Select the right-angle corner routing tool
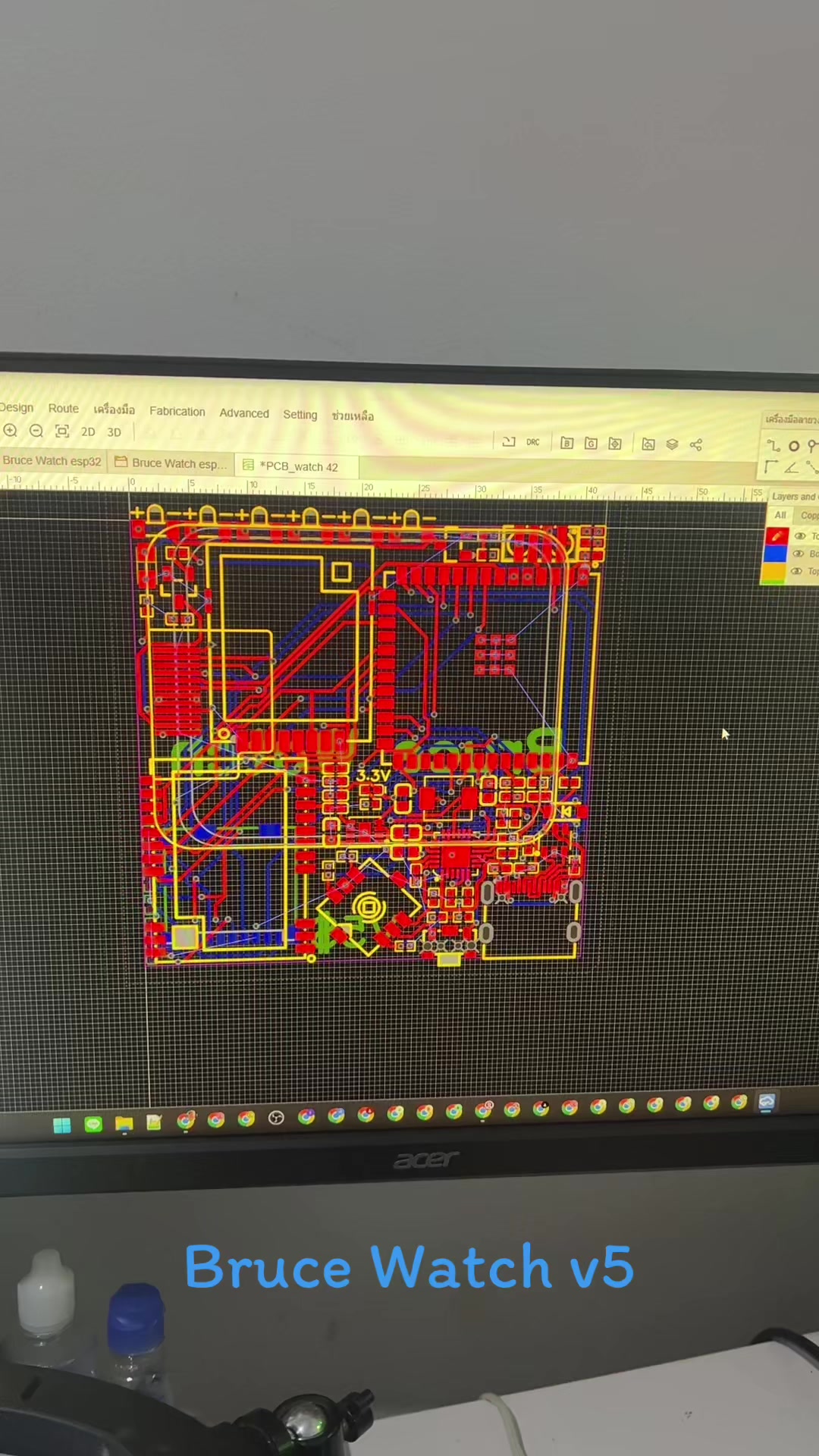 [x=771, y=466]
